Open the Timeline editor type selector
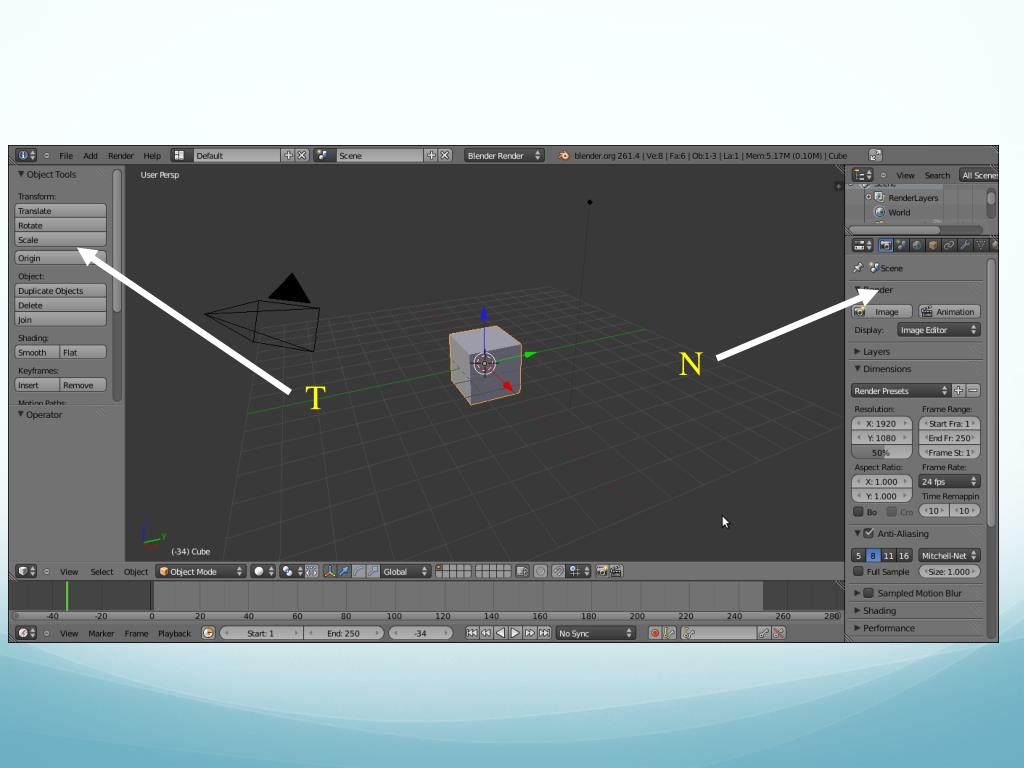This screenshot has width=1024, height=768. pyautogui.click(x=25, y=633)
